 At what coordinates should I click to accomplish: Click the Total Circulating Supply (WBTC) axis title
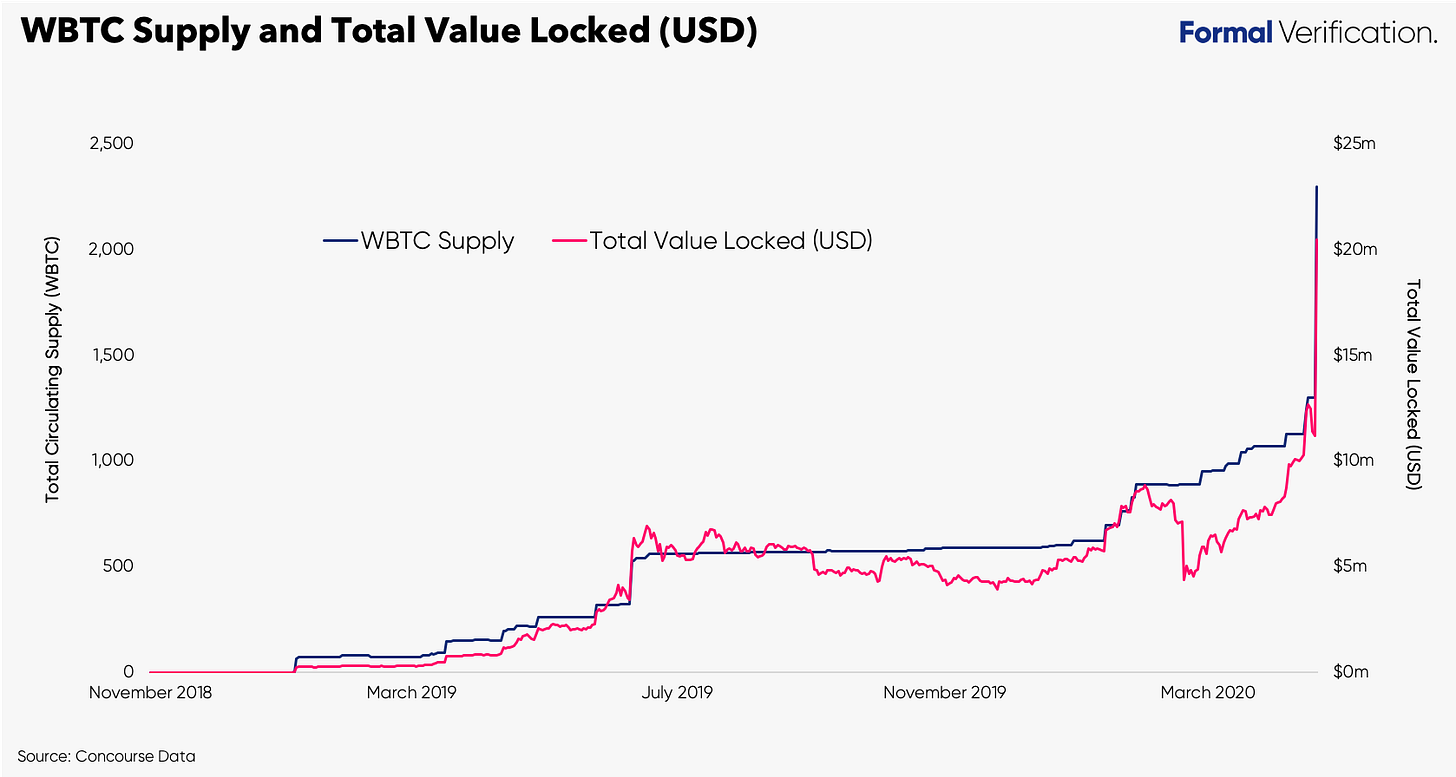(x=51, y=370)
